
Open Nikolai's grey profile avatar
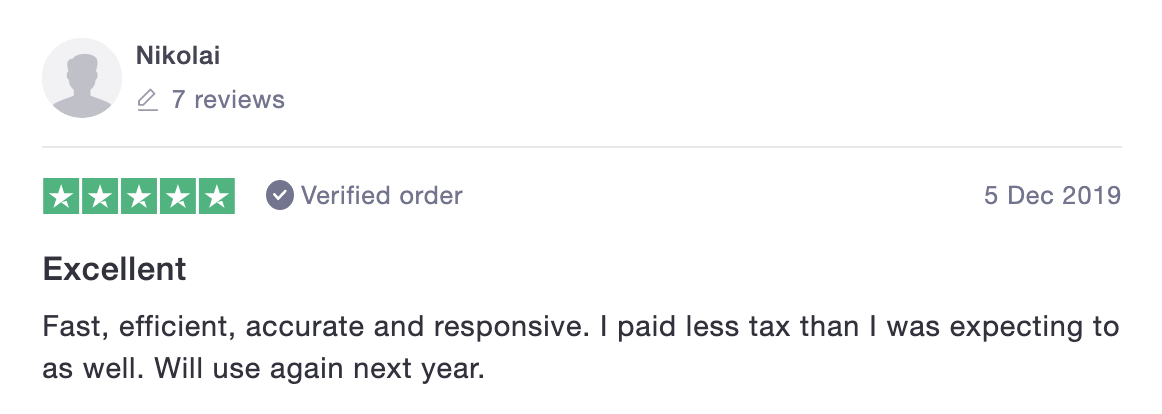click(82, 78)
